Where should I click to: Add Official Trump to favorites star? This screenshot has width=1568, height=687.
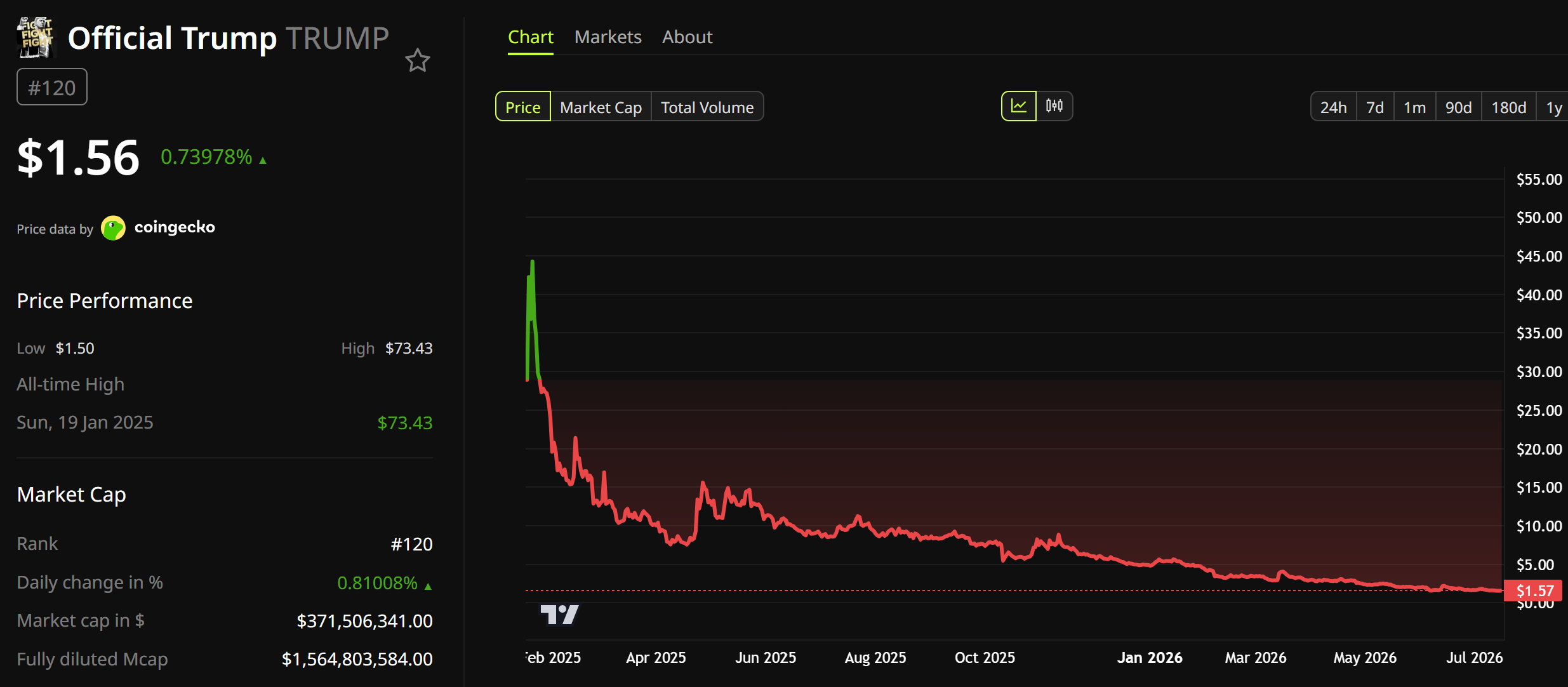coord(418,60)
